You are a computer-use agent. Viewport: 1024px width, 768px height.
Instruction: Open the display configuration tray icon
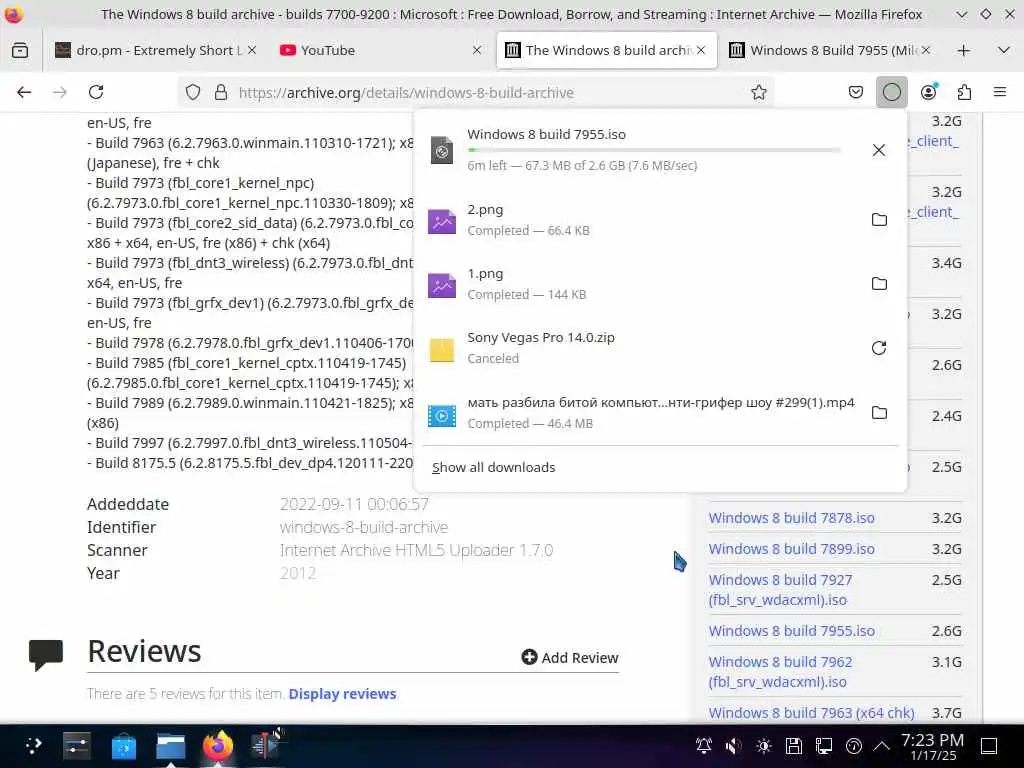[x=824, y=746]
